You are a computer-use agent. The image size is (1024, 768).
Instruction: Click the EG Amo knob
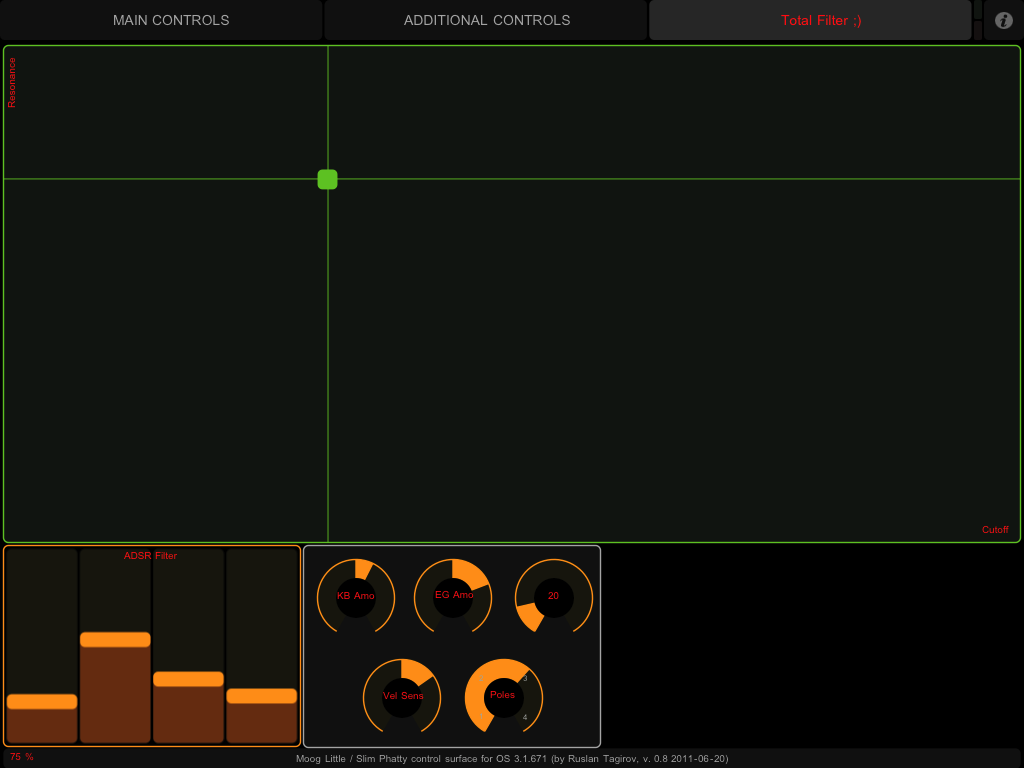point(453,596)
